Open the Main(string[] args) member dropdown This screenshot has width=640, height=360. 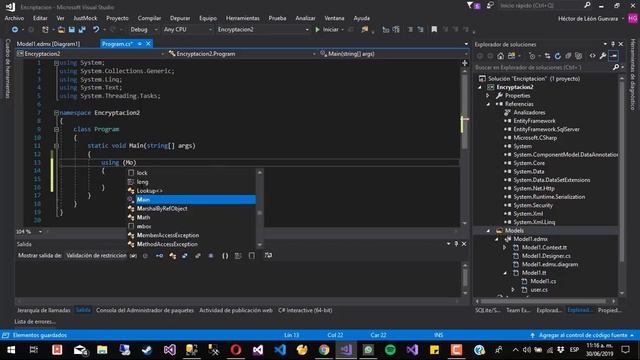[393, 53]
